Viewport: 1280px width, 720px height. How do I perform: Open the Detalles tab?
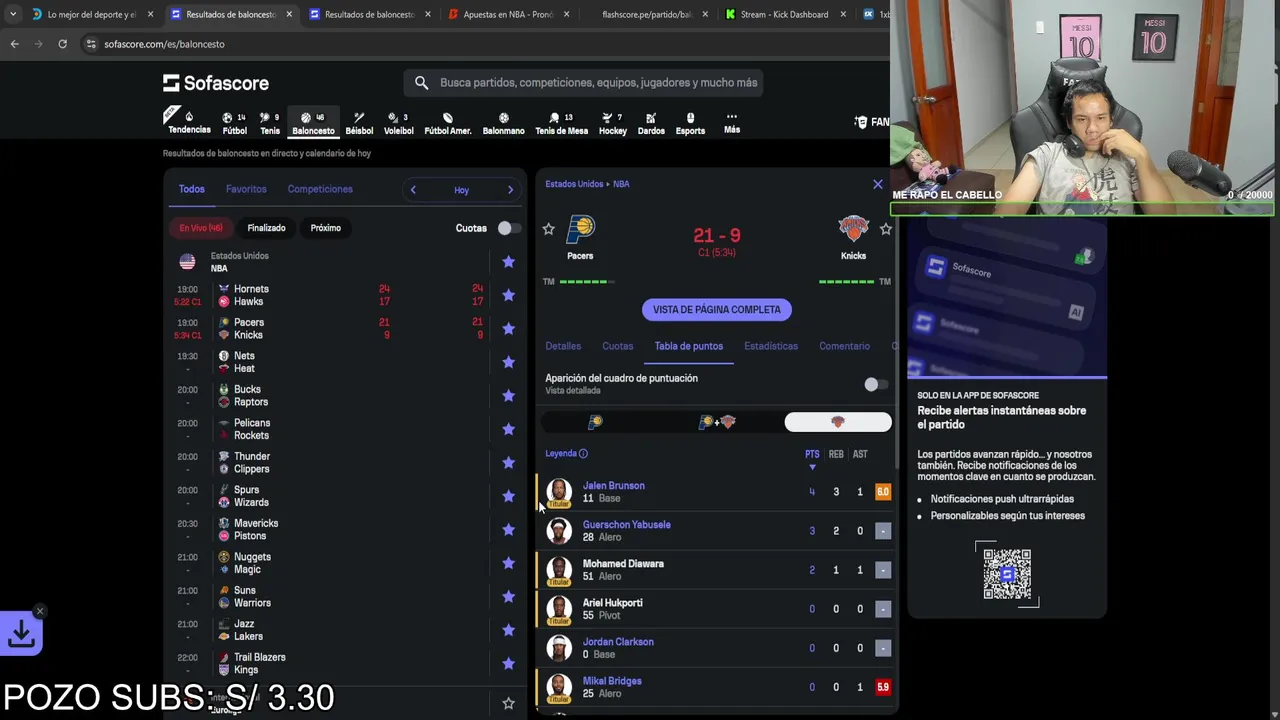(563, 346)
